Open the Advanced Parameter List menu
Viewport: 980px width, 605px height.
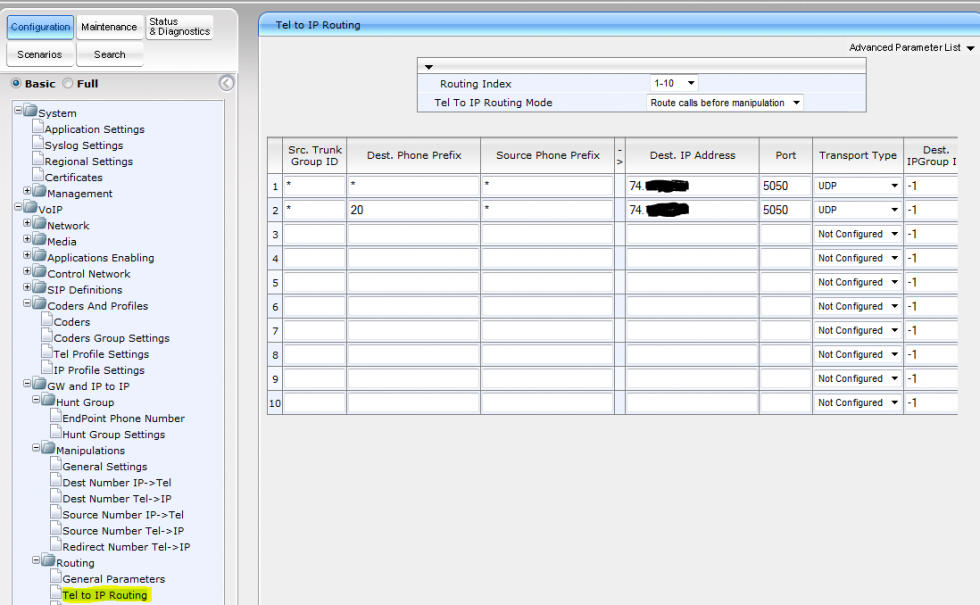click(908, 47)
